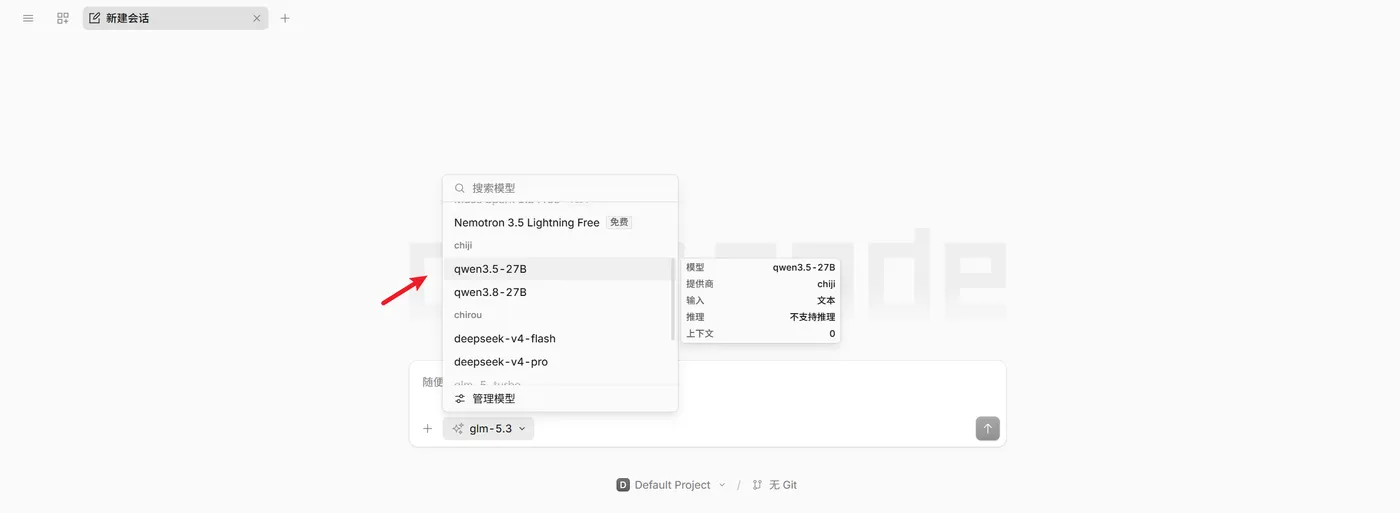Focus the 搜索模型 search field
This screenshot has width=1400, height=513.
tap(560, 188)
